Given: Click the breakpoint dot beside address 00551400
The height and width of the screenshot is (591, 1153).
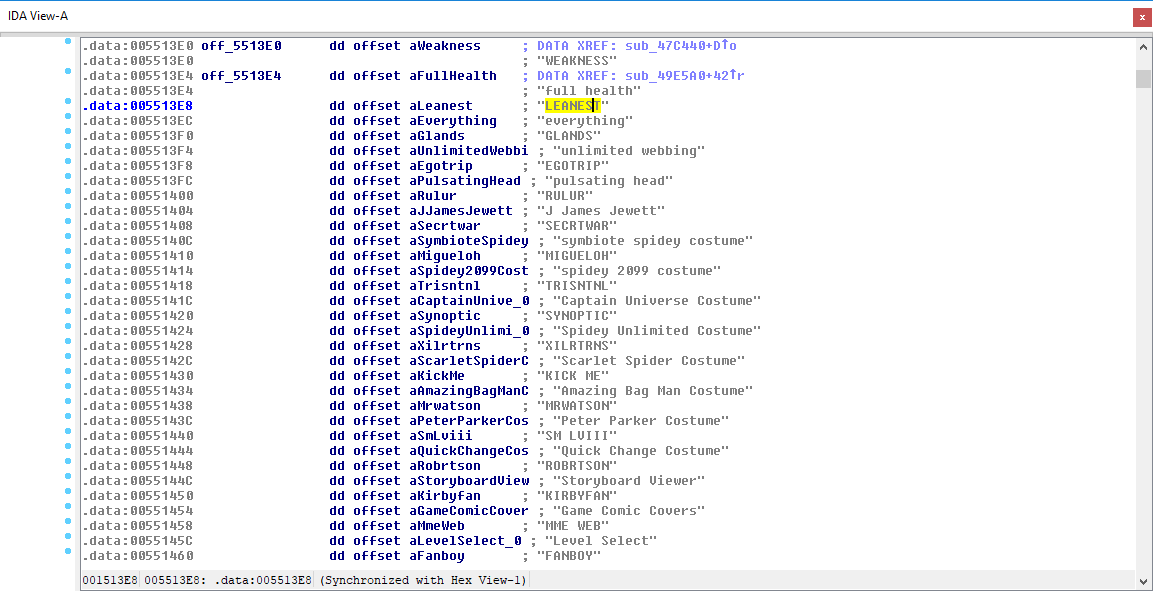Looking at the screenshot, I should 68,192.
